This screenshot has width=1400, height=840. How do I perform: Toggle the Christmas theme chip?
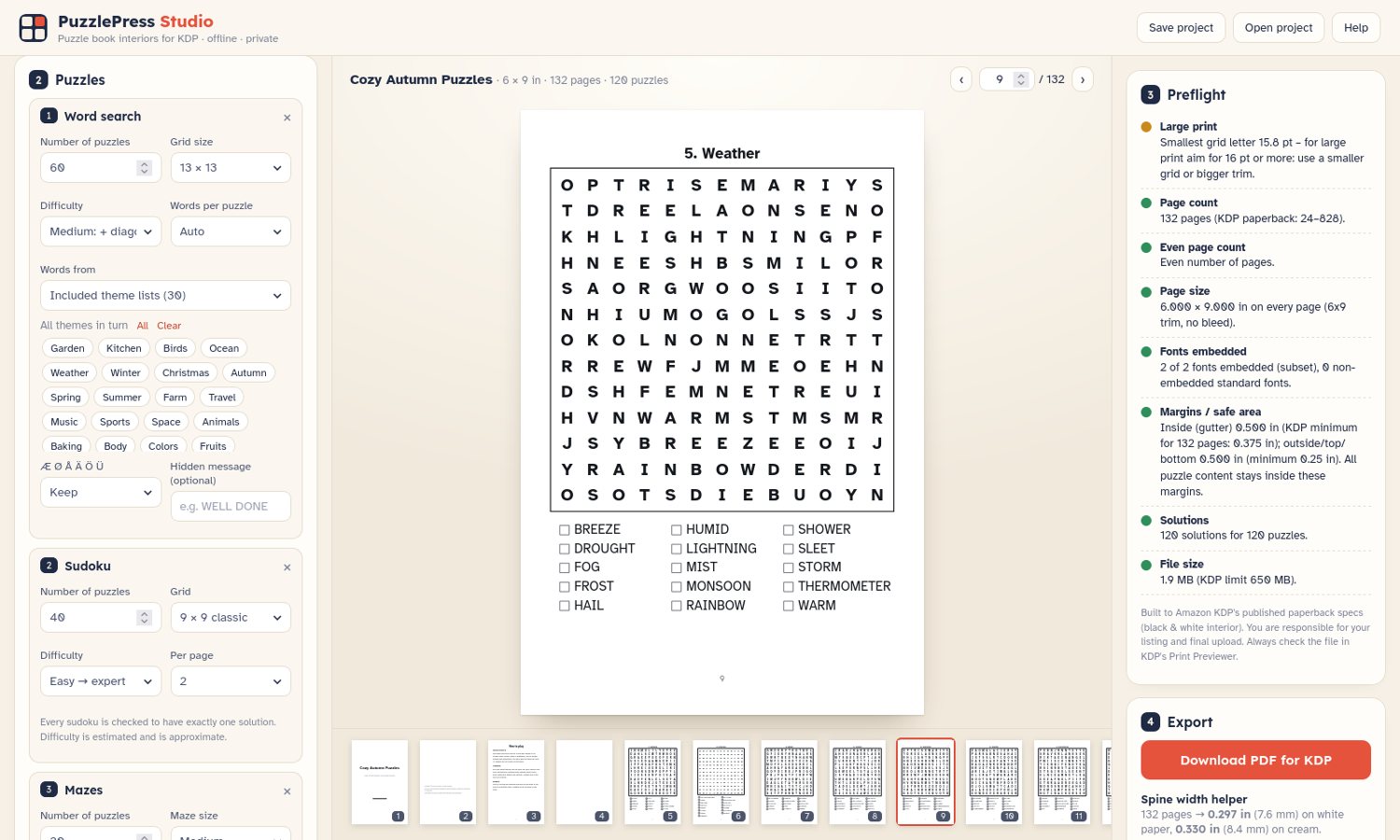[x=186, y=372]
